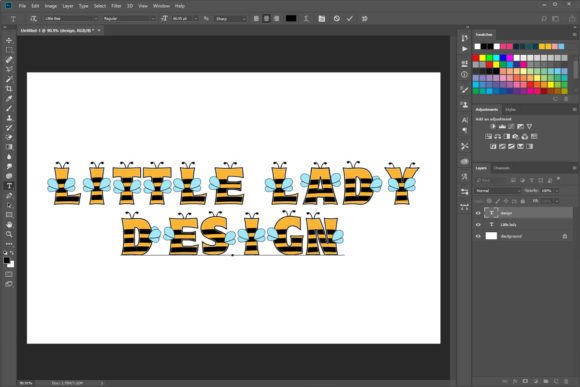Open the text color box in options bar
Viewport: 580px width, 387px height.
pos(291,18)
